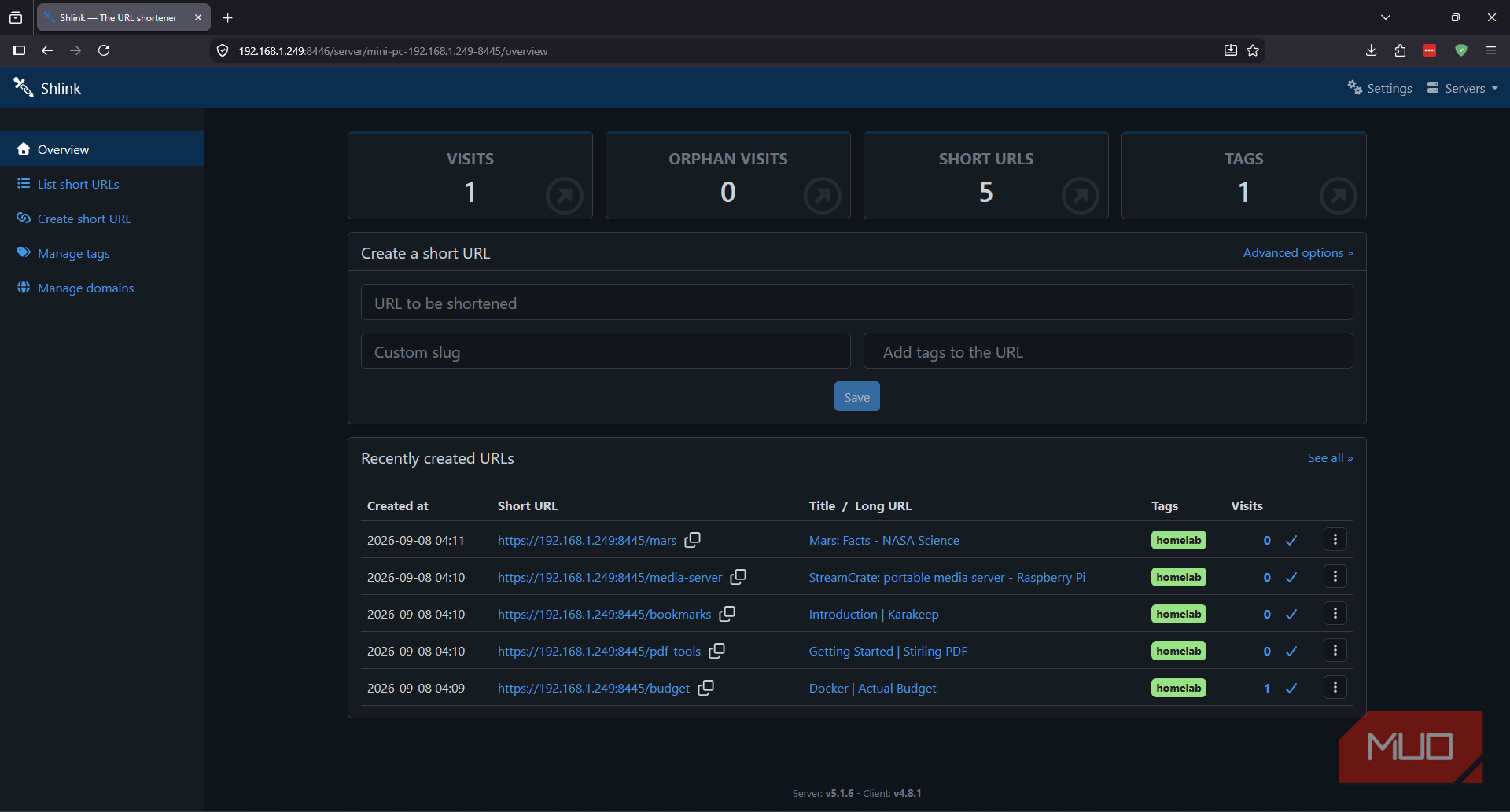The height and width of the screenshot is (812, 1510).
Task: Open the Docker | Actual Budget link
Action: pos(872,688)
